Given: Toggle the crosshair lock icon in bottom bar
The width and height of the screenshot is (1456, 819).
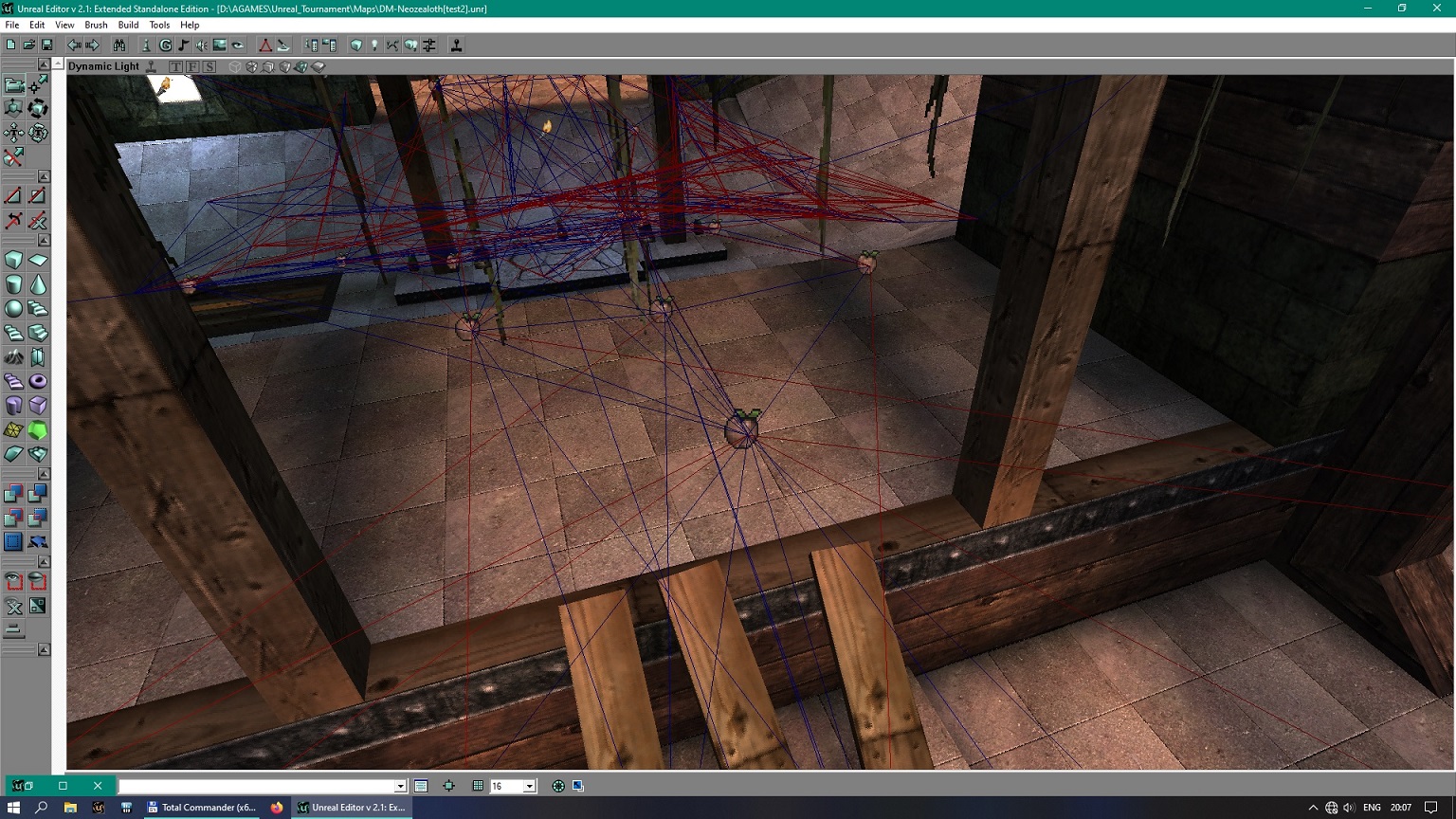Looking at the screenshot, I should pyautogui.click(x=449, y=786).
